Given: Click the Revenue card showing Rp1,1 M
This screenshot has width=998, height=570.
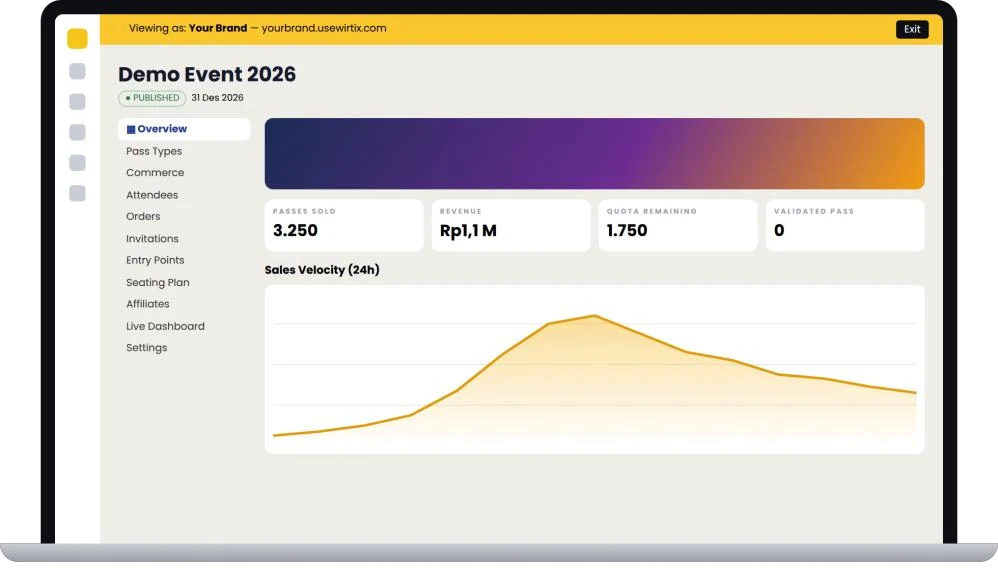Looking at the screenshot, I should click(511, 225).
